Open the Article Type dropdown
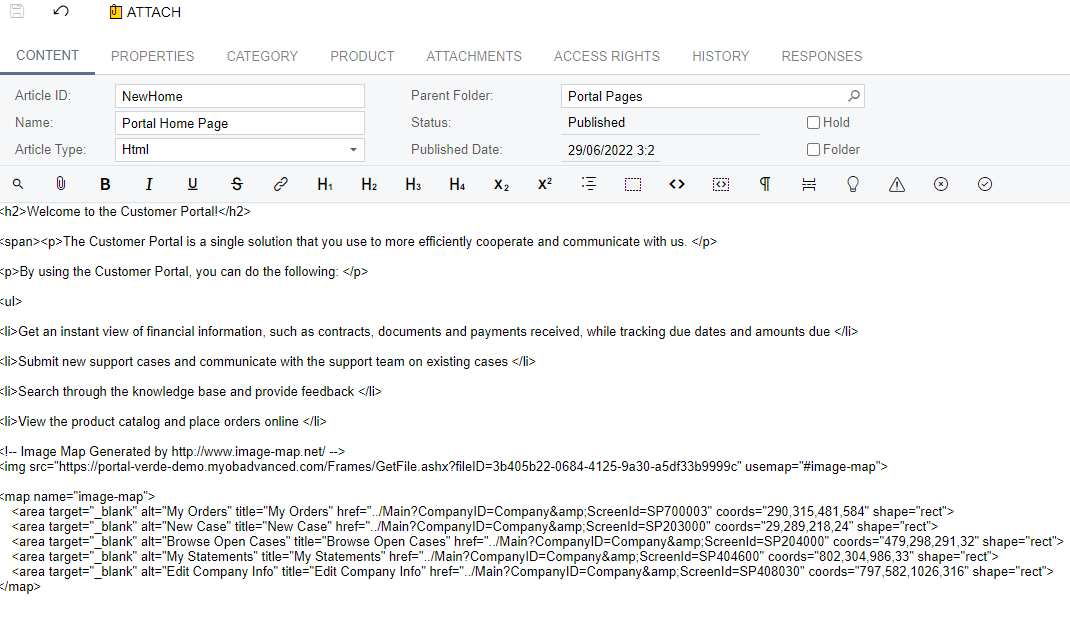This screenshot has width=1070, height=621. tap(354, 149)
